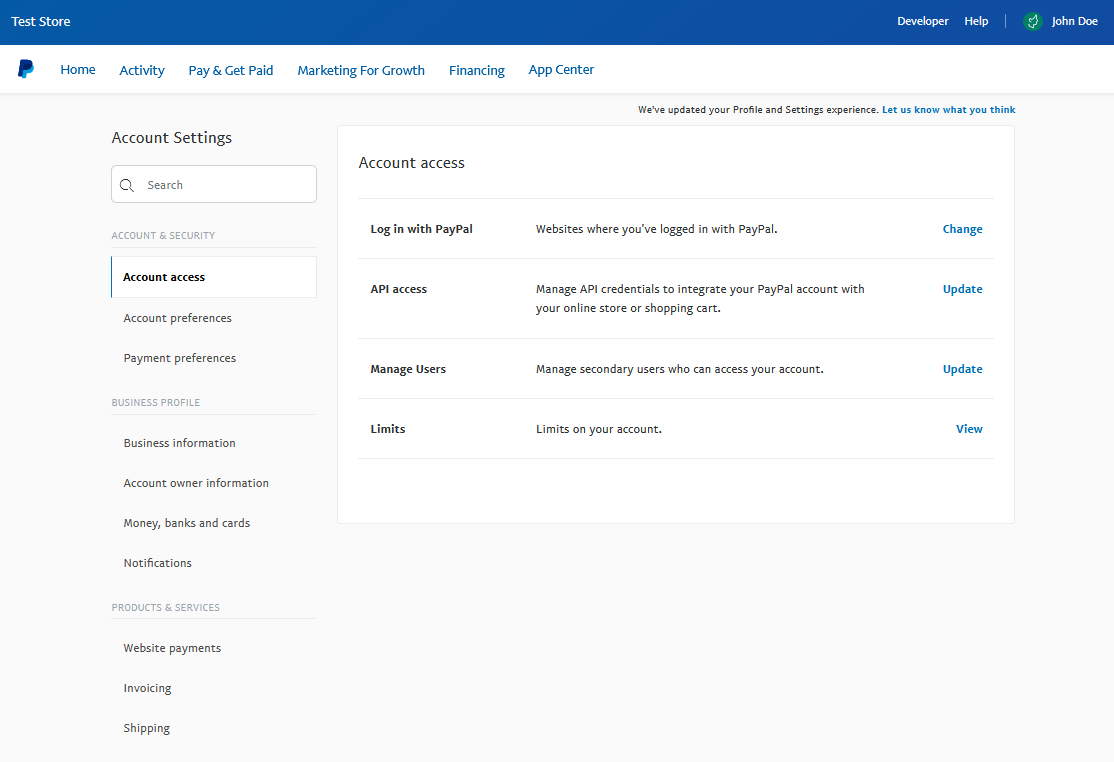Viewport: 1114px width, 762px height.
Task: Click the Log in with PayPal label
Action: tap(421, 229)
